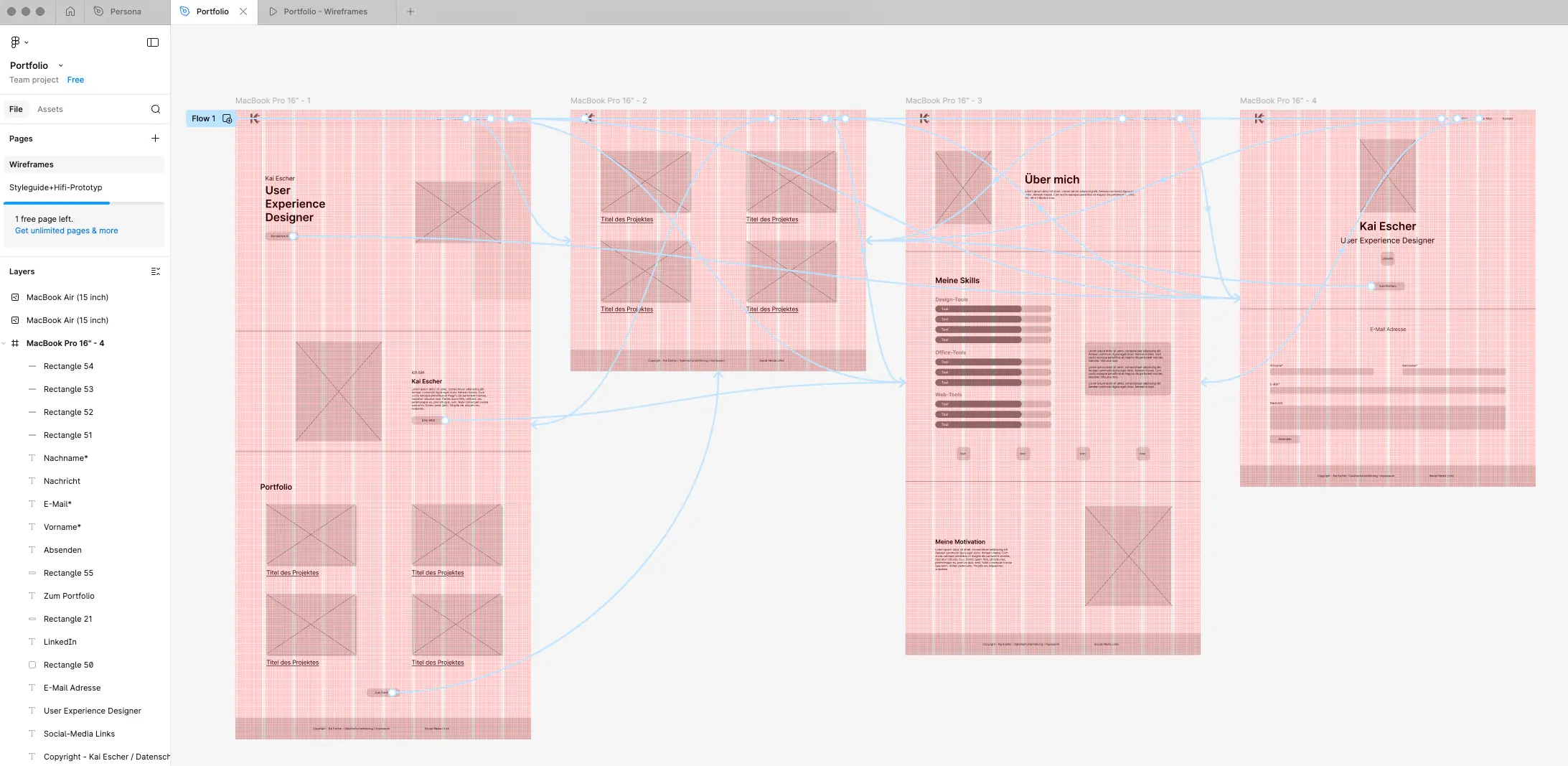Click the present icon next to Flow 1
1568x766 pixels.
tap(227, 118)
